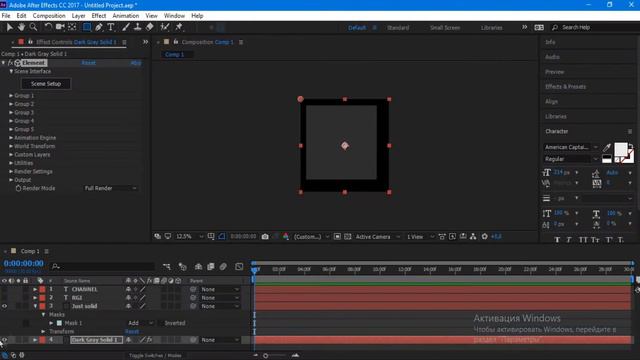Toggle visibility of Just solid layer
Image resolution: width=640 pixels, height=360 pixels.
[4, 306]
